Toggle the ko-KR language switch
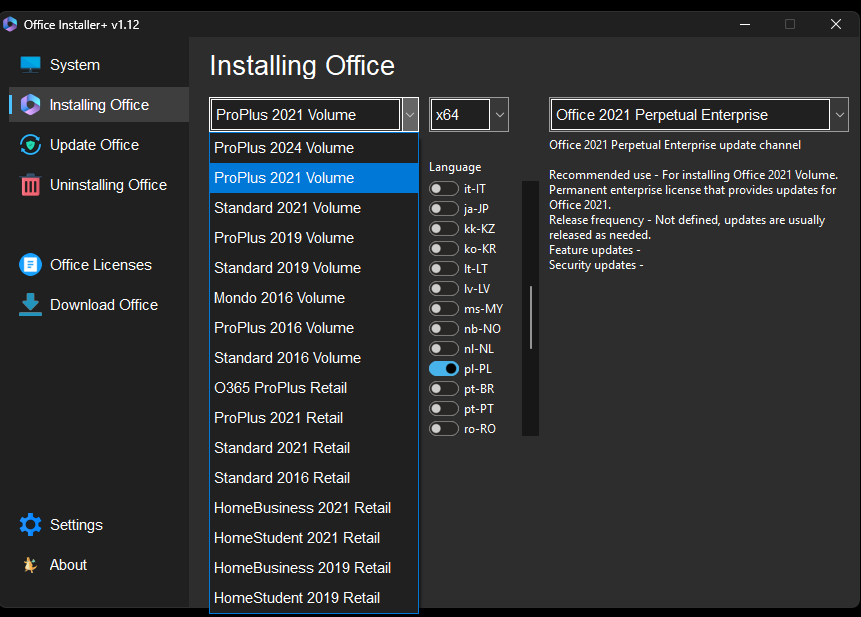Viewport: 861px width, 617px height. click(444, 249)
